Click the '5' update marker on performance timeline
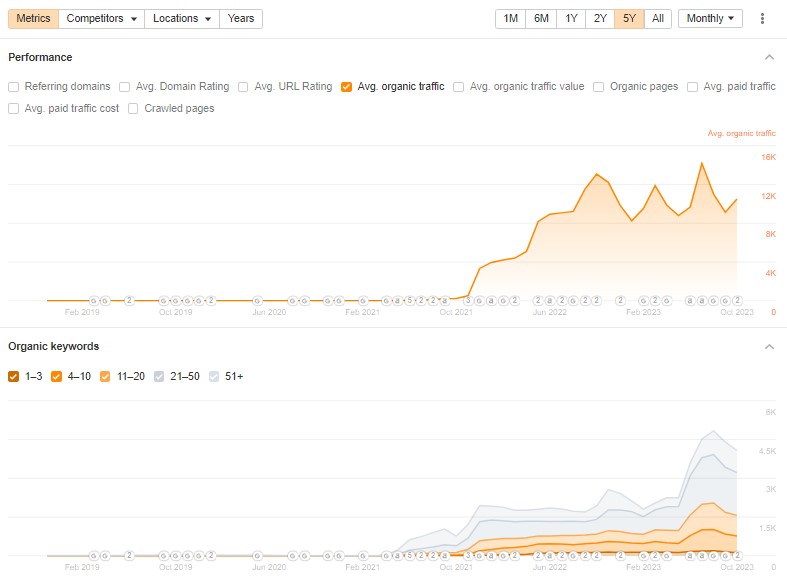The image size is (787, 581). tap(409, 301)
